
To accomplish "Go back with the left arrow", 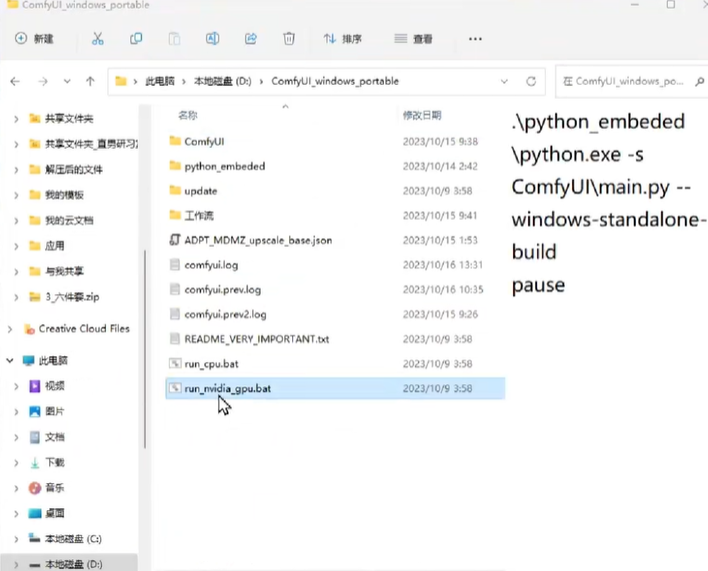I will 15,82.
